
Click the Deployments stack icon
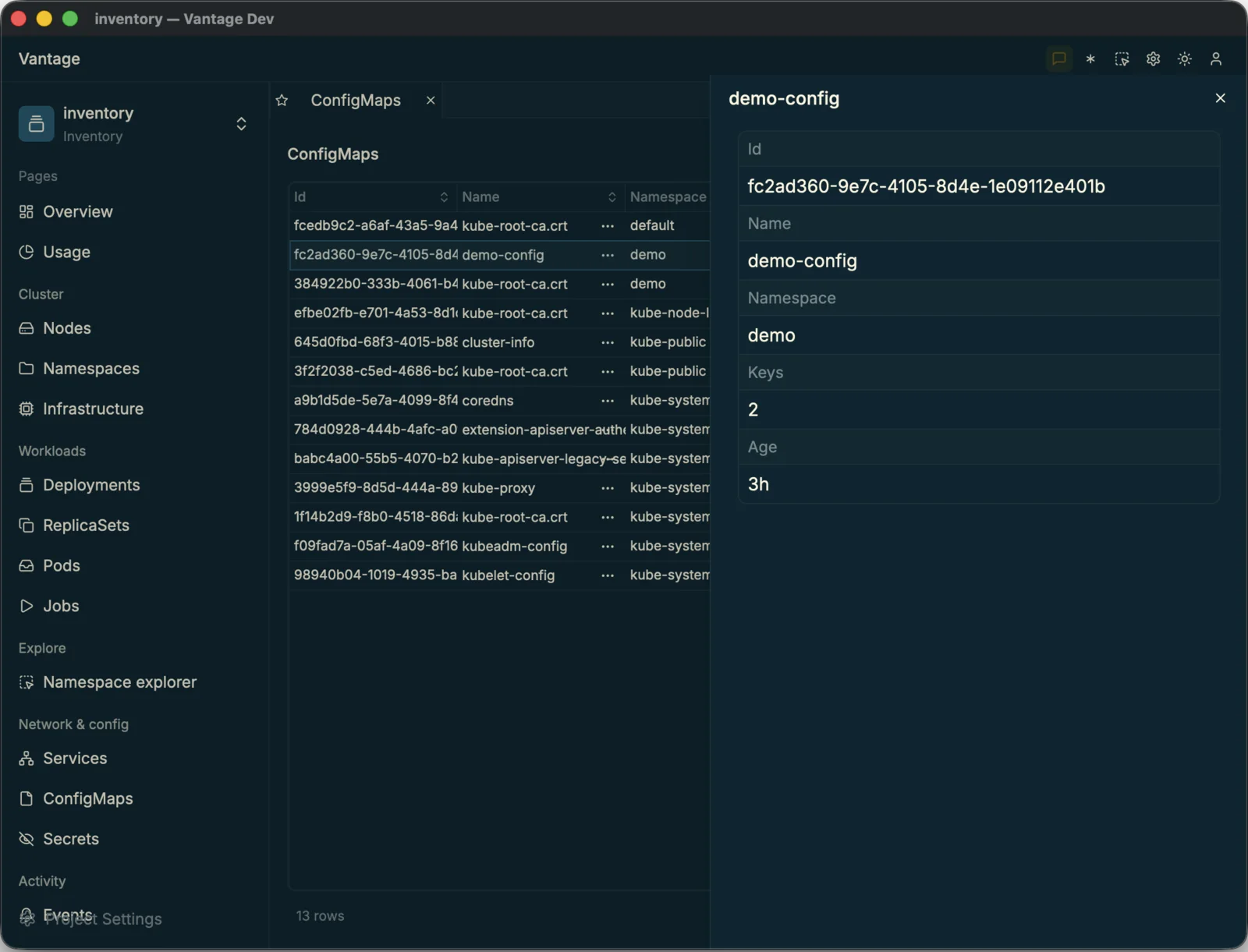27,485
